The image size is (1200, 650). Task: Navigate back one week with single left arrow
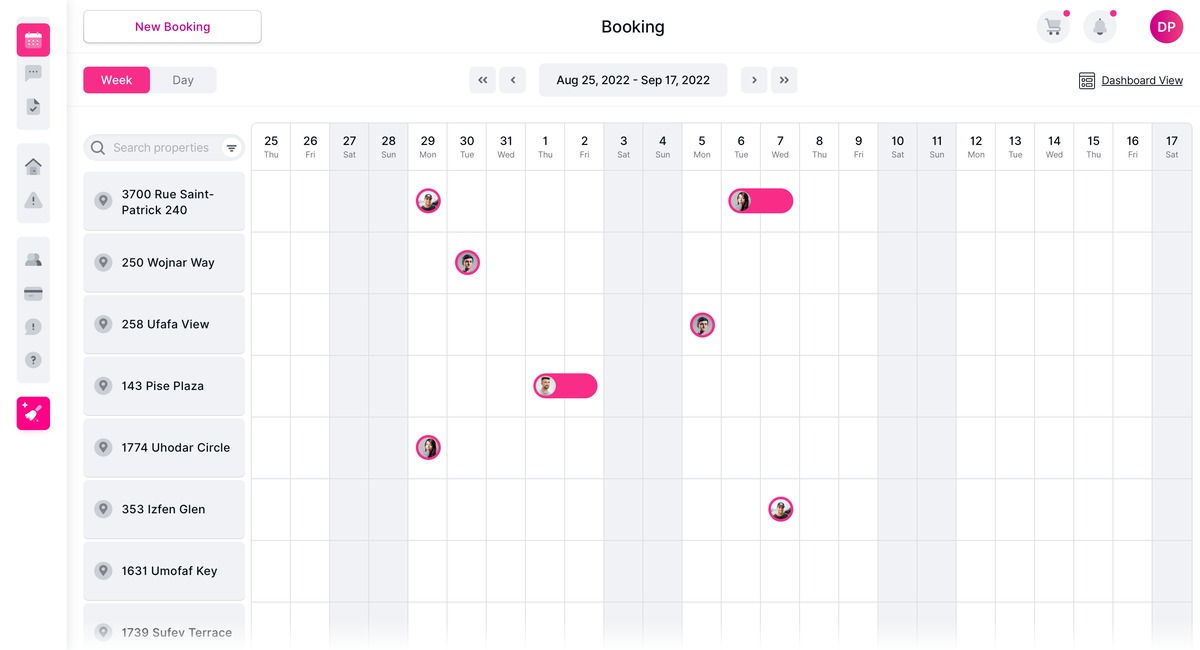[x=513, y=79]
